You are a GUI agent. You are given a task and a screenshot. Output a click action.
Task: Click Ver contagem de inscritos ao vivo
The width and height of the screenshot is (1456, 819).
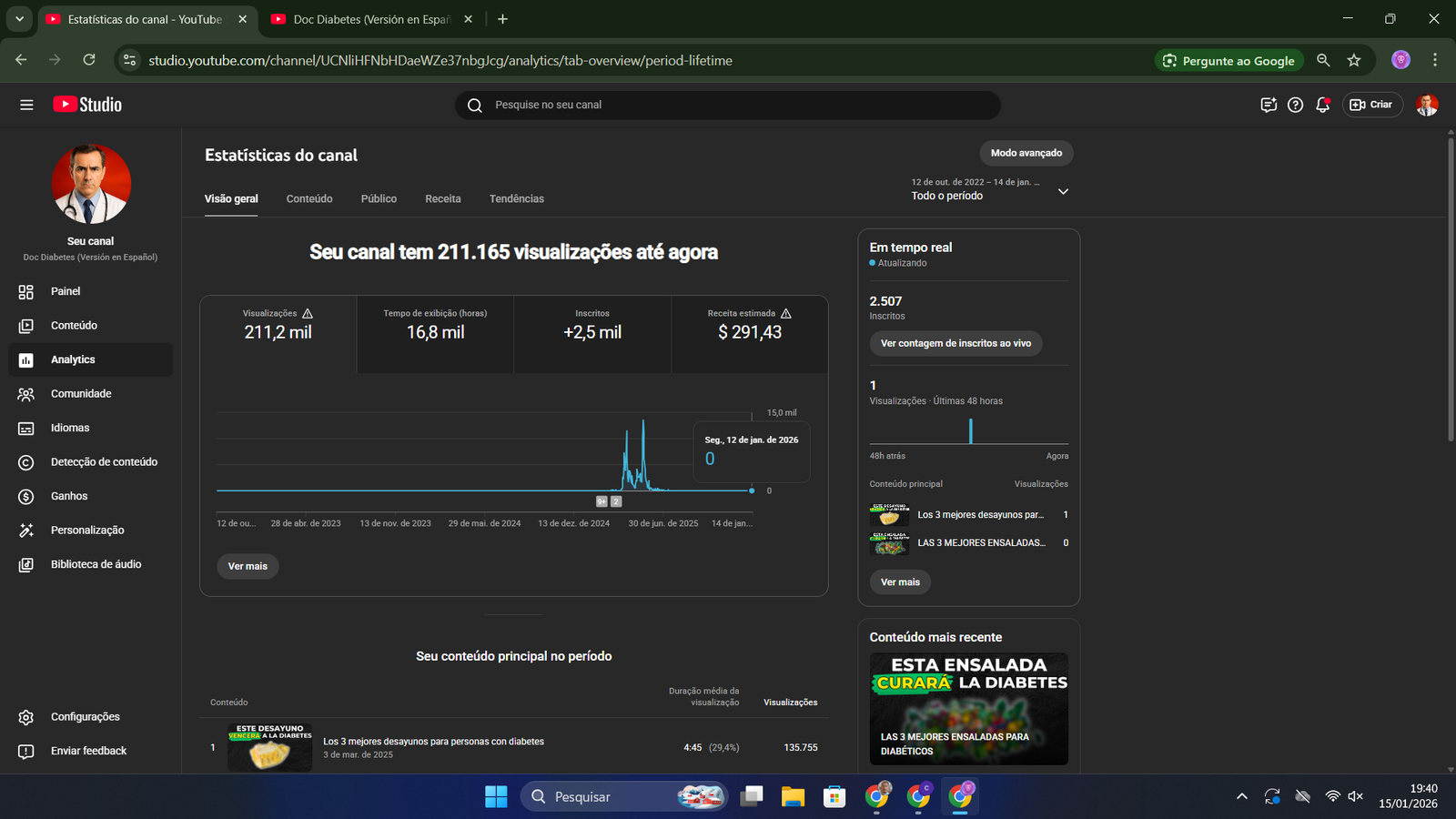coord(955,343)
